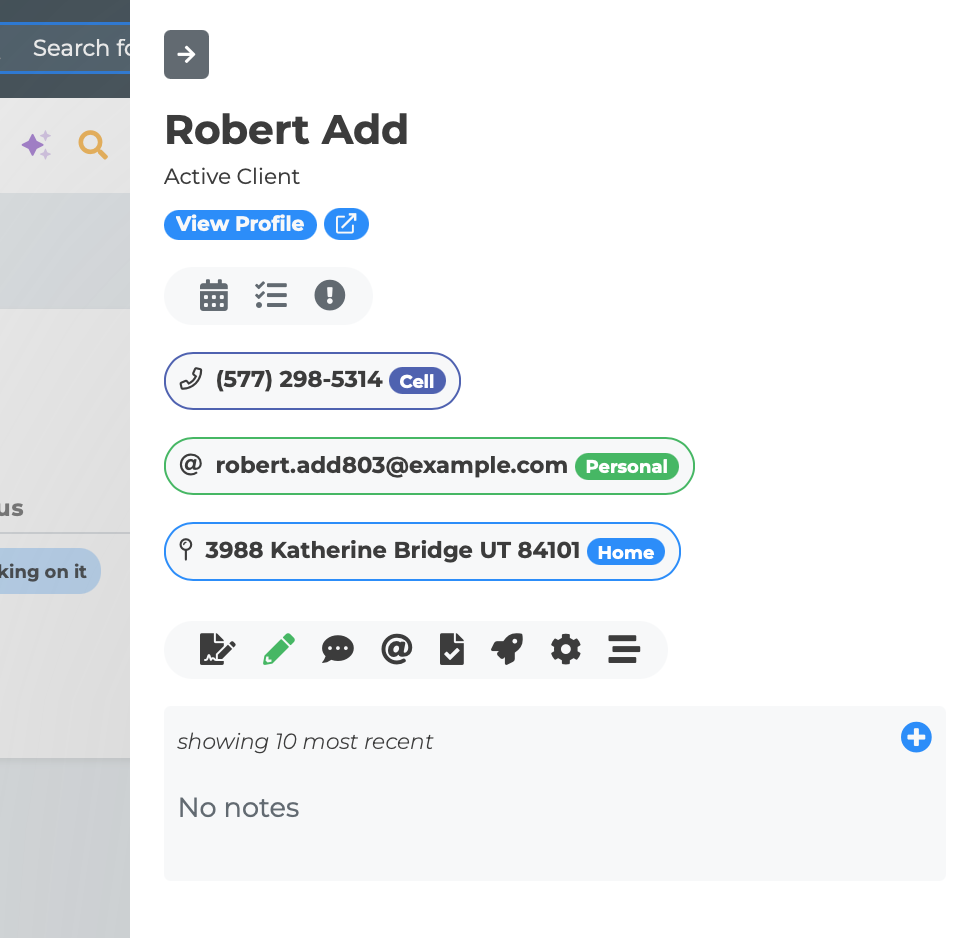
Task: Click the stacked lines menu icon
Action: [624, 650]
